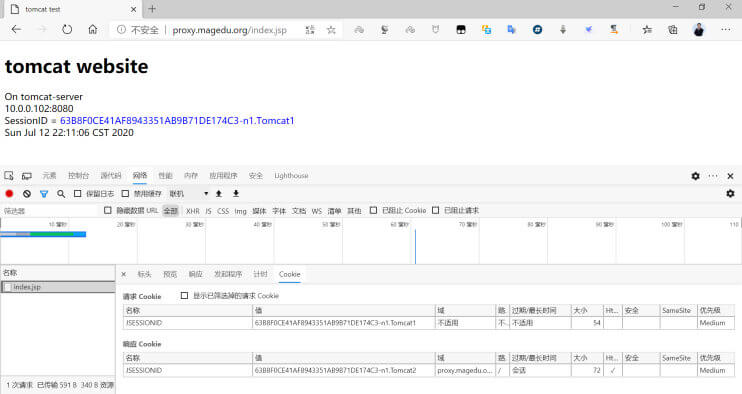Check the blocked cookies filter
The image size is (742, 394).
click(373, 210)
